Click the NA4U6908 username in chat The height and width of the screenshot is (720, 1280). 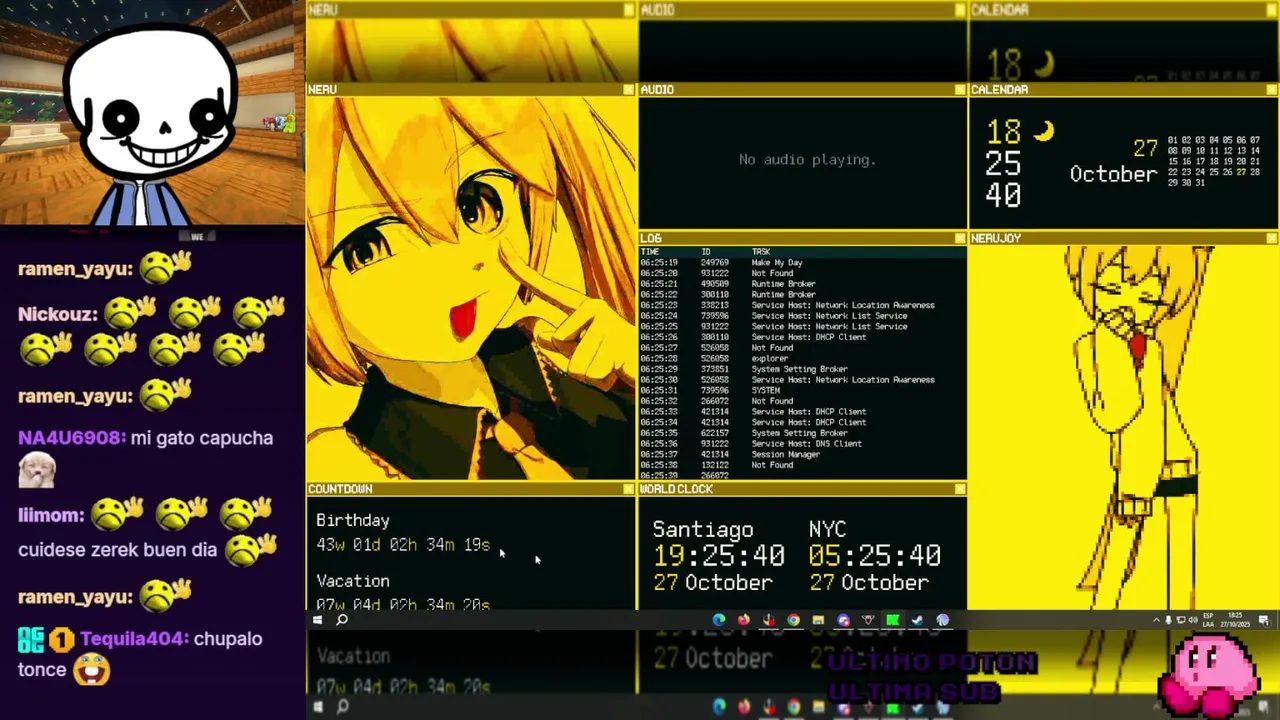point(72,438)
